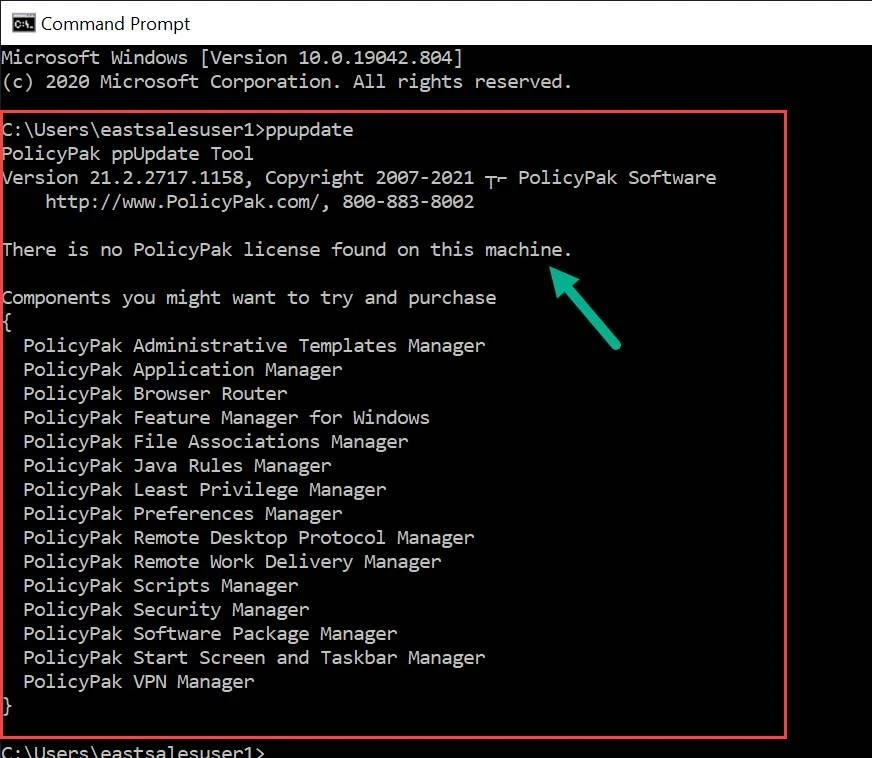Image resolution: width=872 pixels, height=758 pixels.
Task: Click the Command Prompt icon in title bar
Action: 18,22
